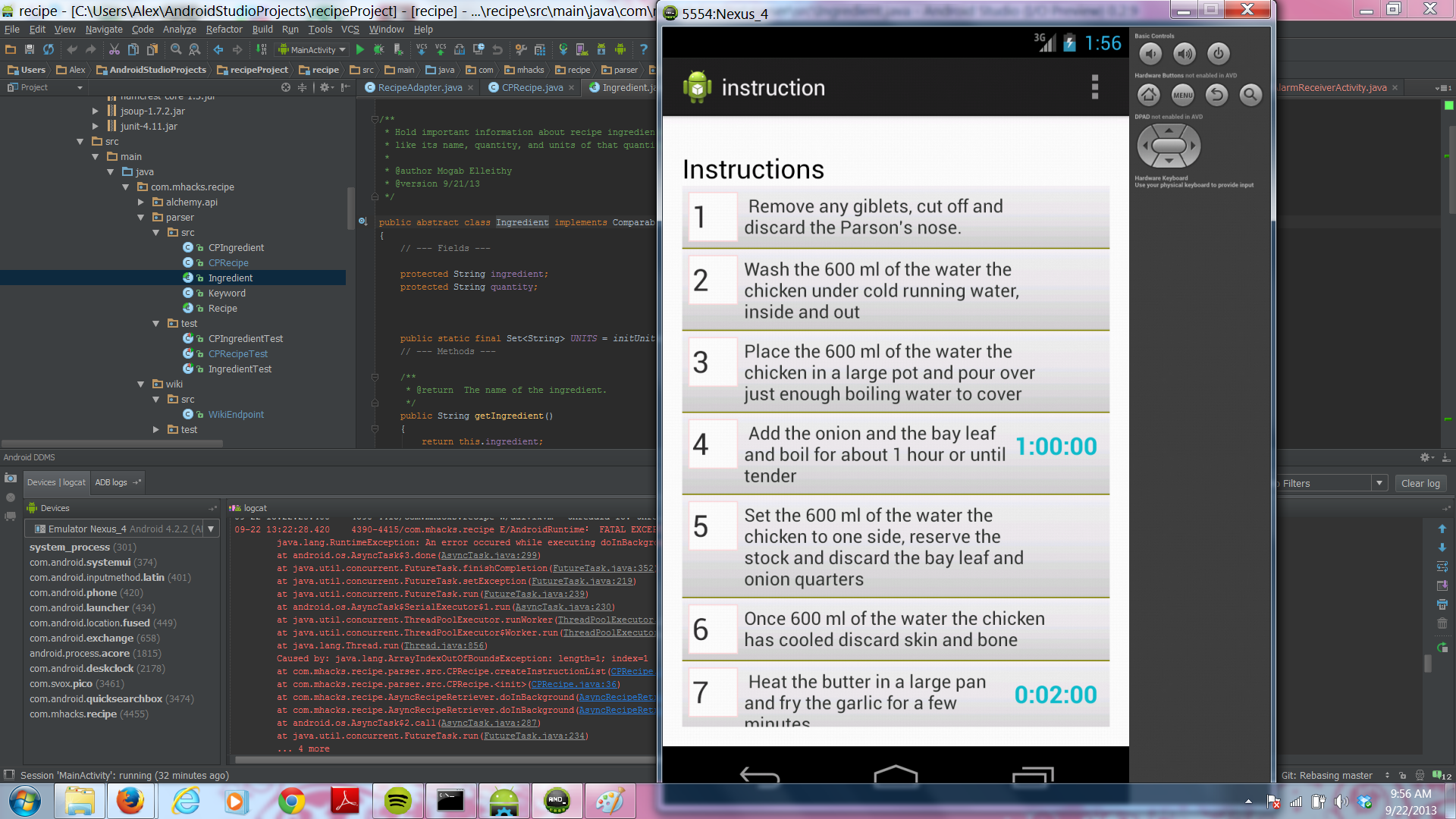Viewport: 1456px width, 819px height.
Task: Open the Refactor menu
Action: [x=224, y=30]
